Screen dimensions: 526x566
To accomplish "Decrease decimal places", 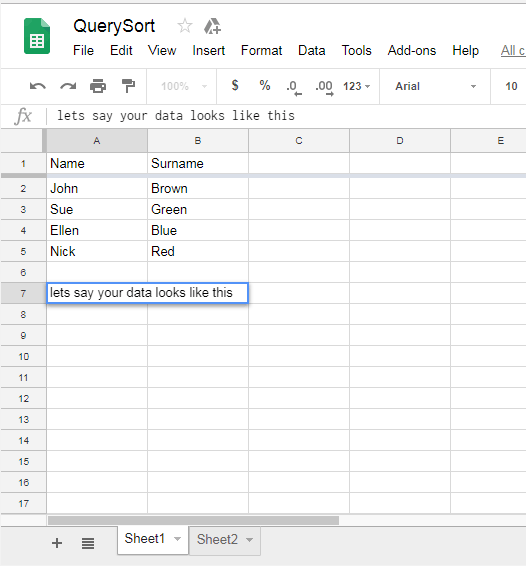I will click(x=294, y=87).
